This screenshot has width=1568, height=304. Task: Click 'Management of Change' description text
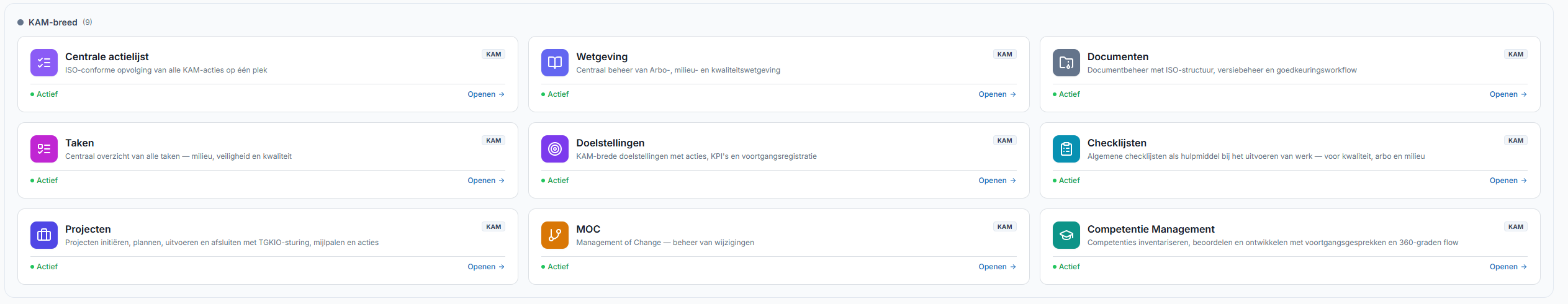coord(665,243)
